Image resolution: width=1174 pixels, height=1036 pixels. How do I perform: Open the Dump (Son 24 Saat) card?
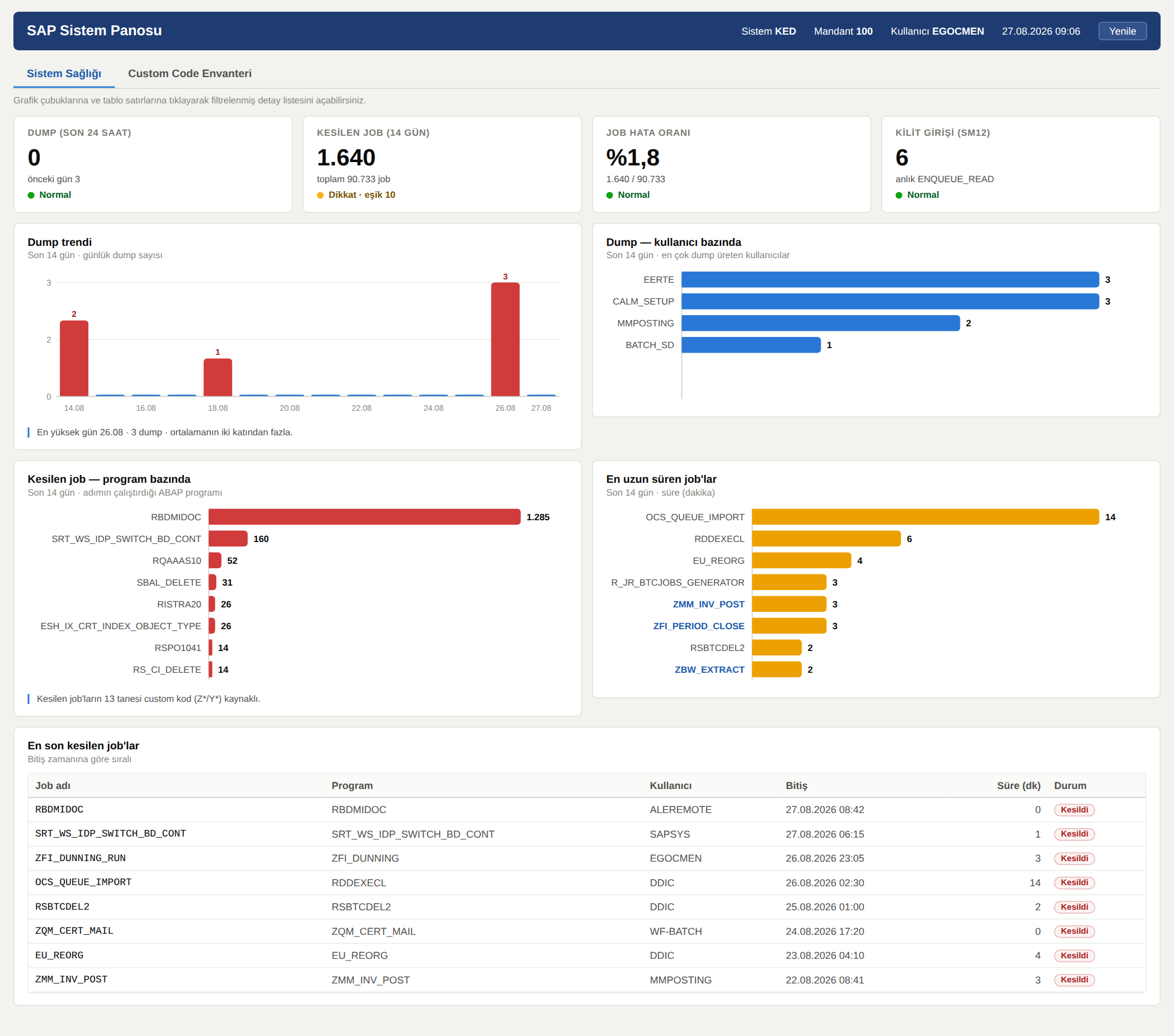pos(153,164)
